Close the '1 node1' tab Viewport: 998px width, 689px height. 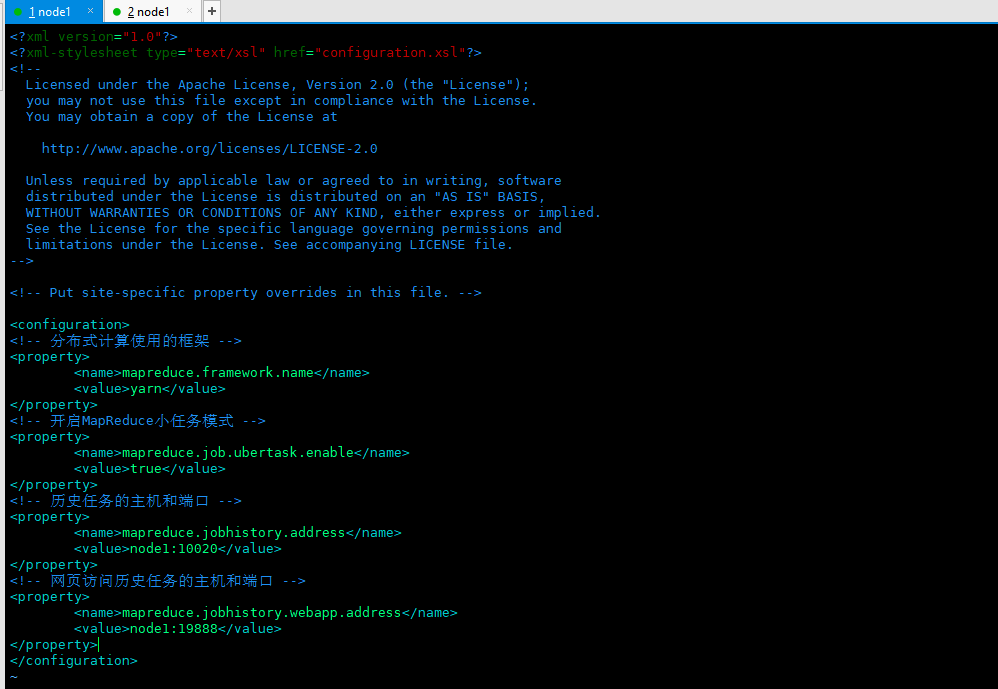pyautogui.click(x=90, y=11)
